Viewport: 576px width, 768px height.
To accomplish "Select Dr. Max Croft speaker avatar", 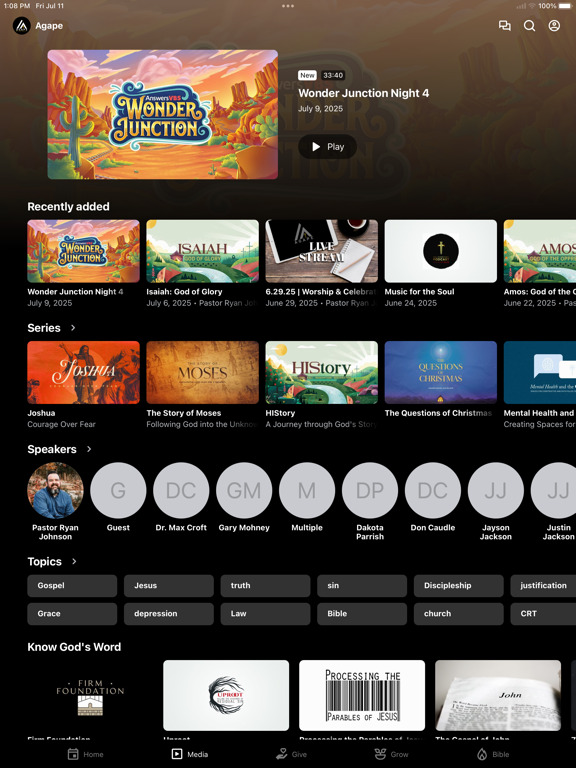I will (181, 490).
